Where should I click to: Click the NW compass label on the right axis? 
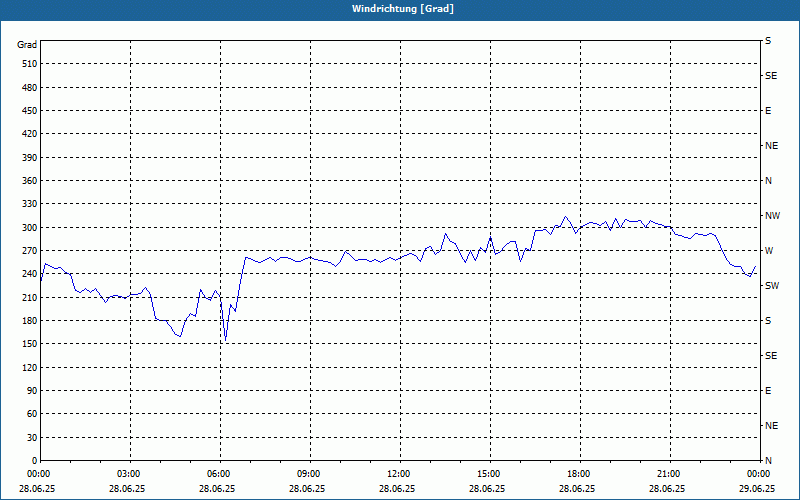pos(772,216)
